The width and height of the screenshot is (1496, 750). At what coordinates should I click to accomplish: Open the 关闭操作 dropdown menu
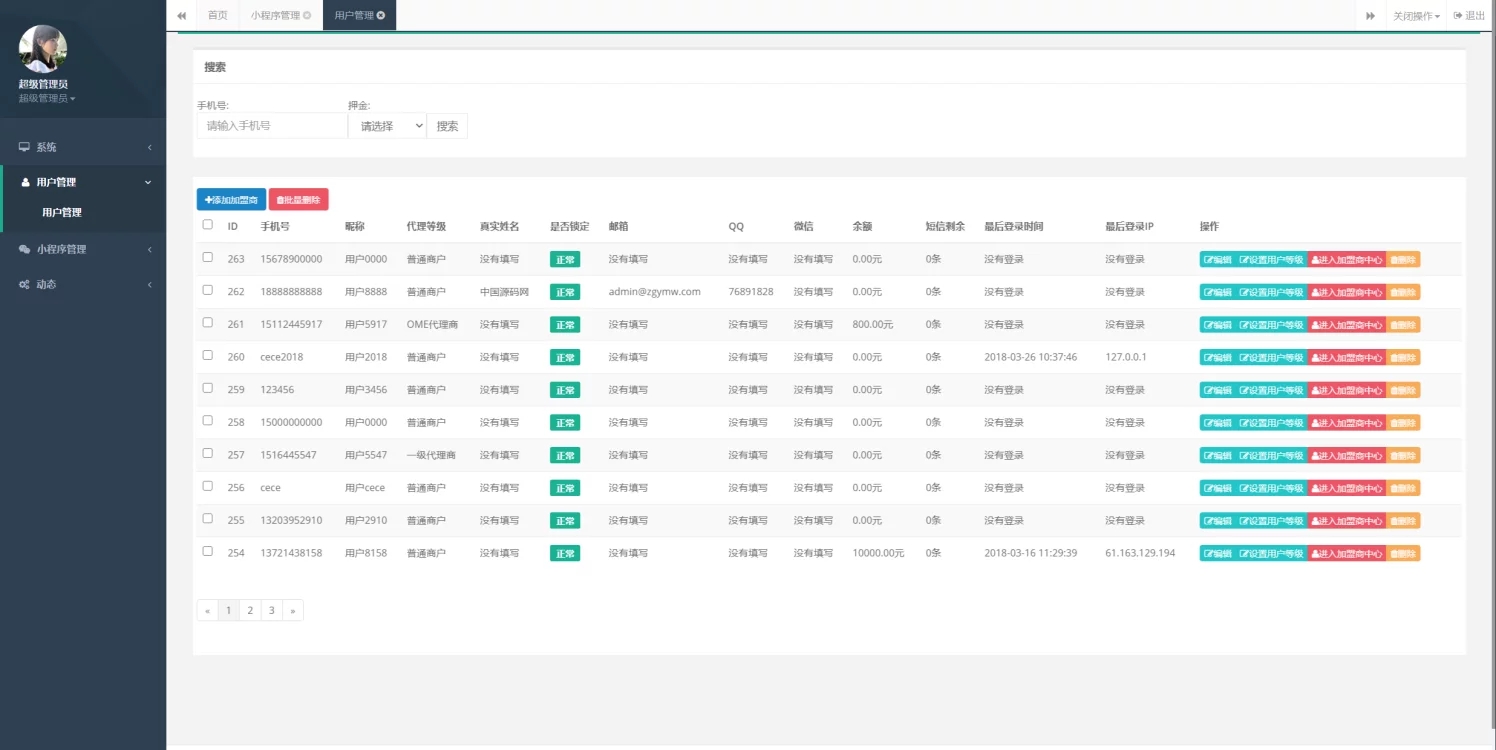click(1416, 15)
